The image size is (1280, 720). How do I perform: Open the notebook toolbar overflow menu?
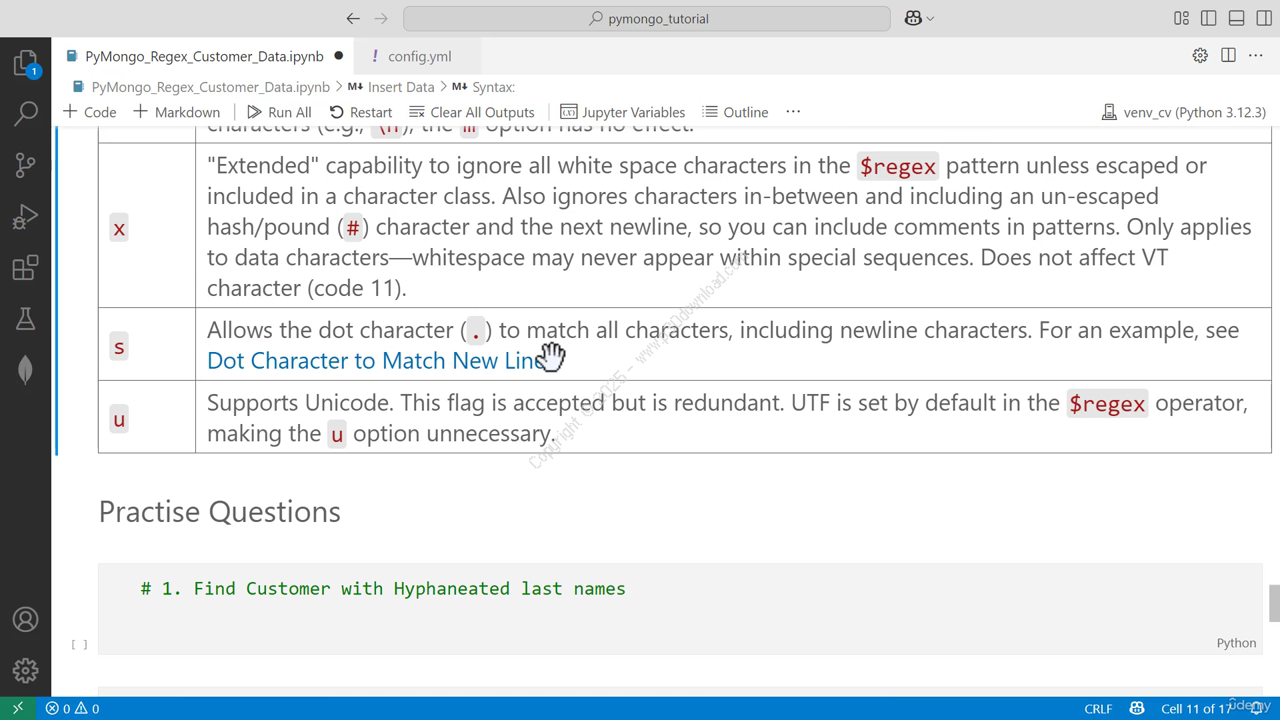(x=793, y=112)
